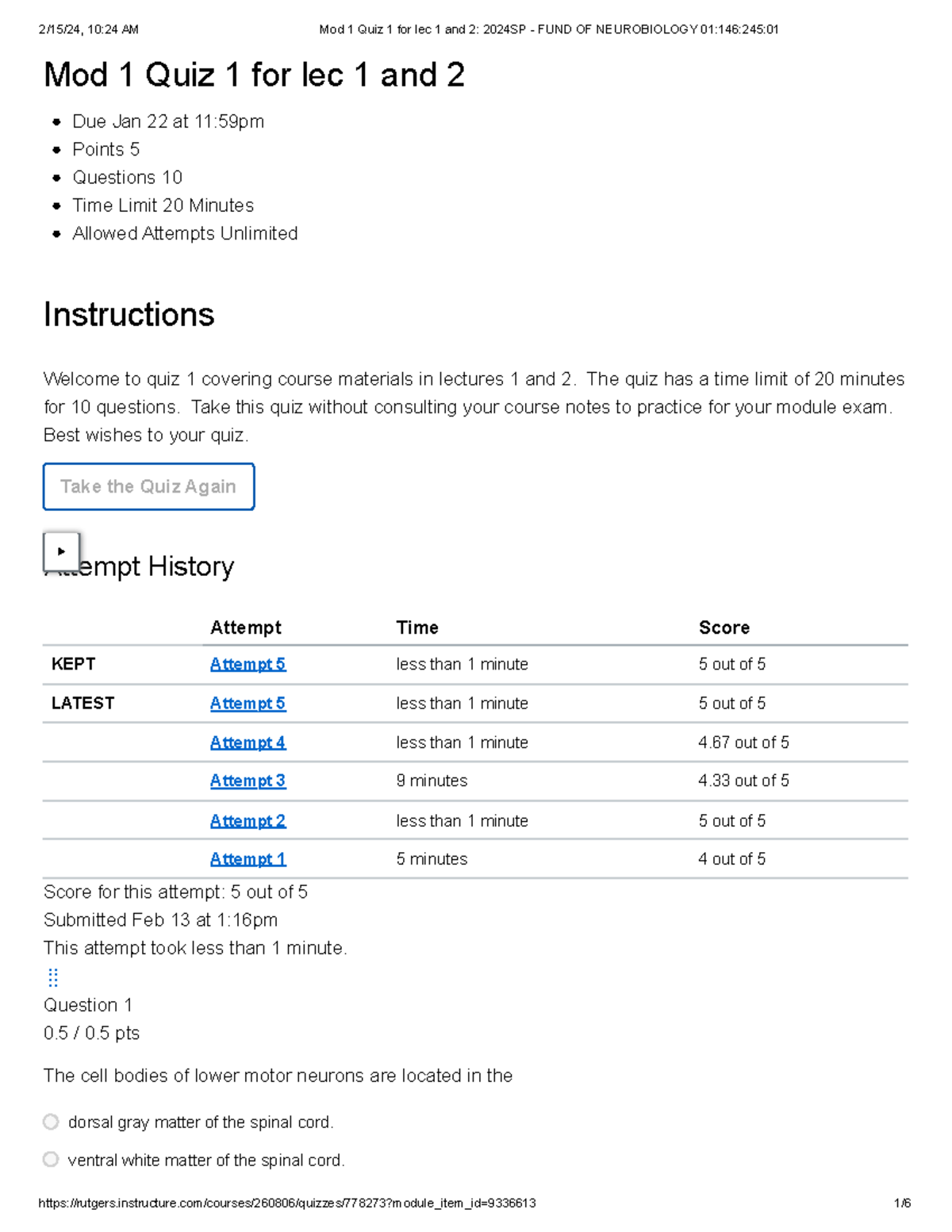Viewport: 952px width, 1232px height.
Task: Select the dorsal gray matter radio option
Action: (52, 1122)
